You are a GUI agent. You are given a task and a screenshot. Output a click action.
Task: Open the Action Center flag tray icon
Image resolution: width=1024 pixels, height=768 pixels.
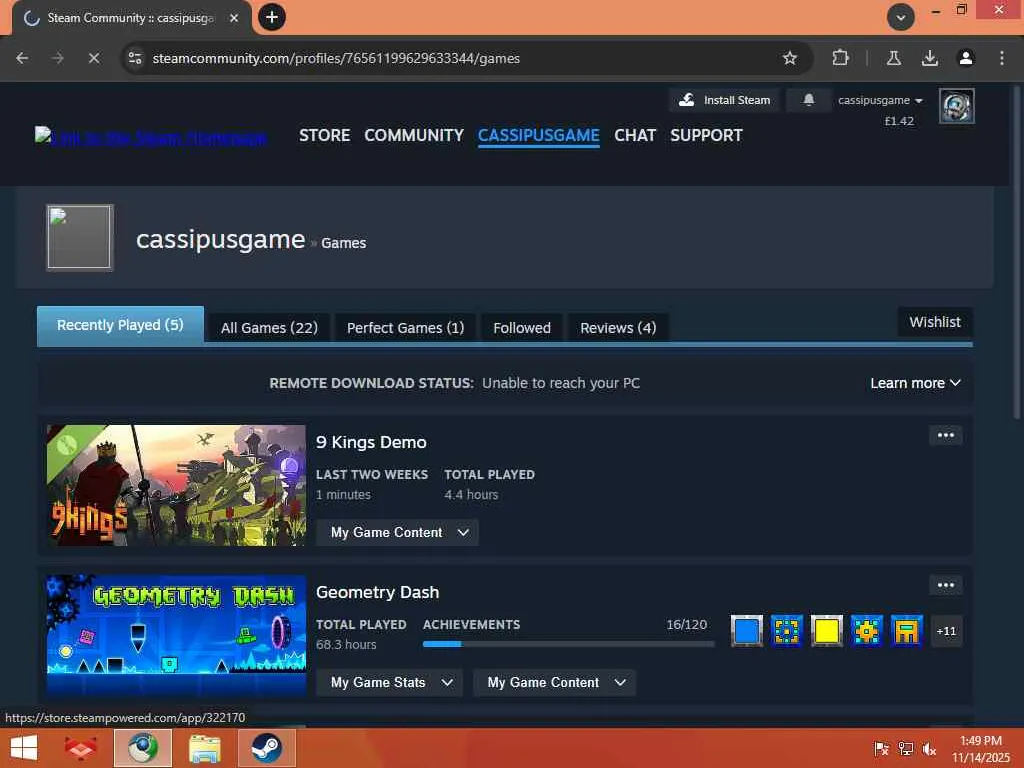(881, 749)
